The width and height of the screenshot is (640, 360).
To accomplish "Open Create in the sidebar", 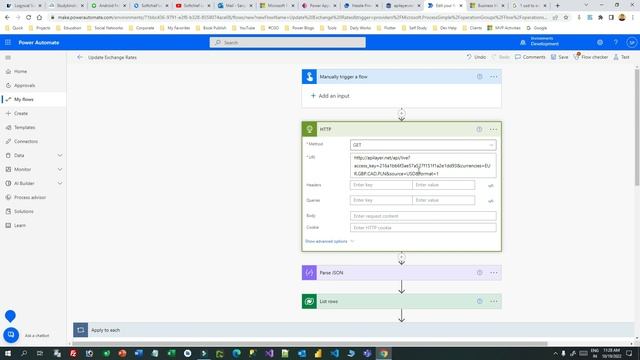I will tap(21, 113).
